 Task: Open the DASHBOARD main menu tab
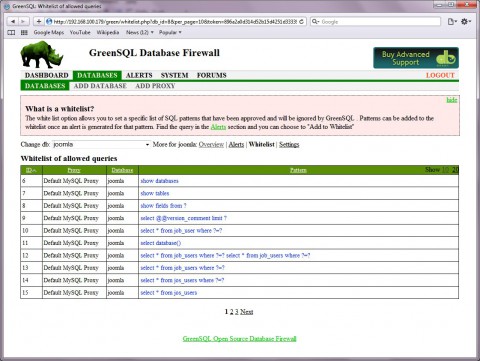47,75
